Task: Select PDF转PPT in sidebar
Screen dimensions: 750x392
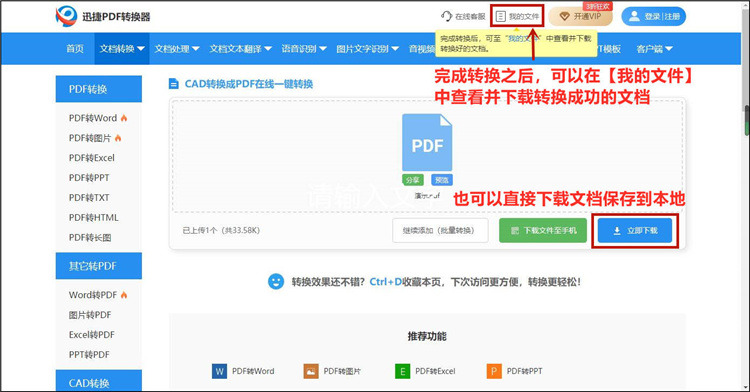Action: 89,178
